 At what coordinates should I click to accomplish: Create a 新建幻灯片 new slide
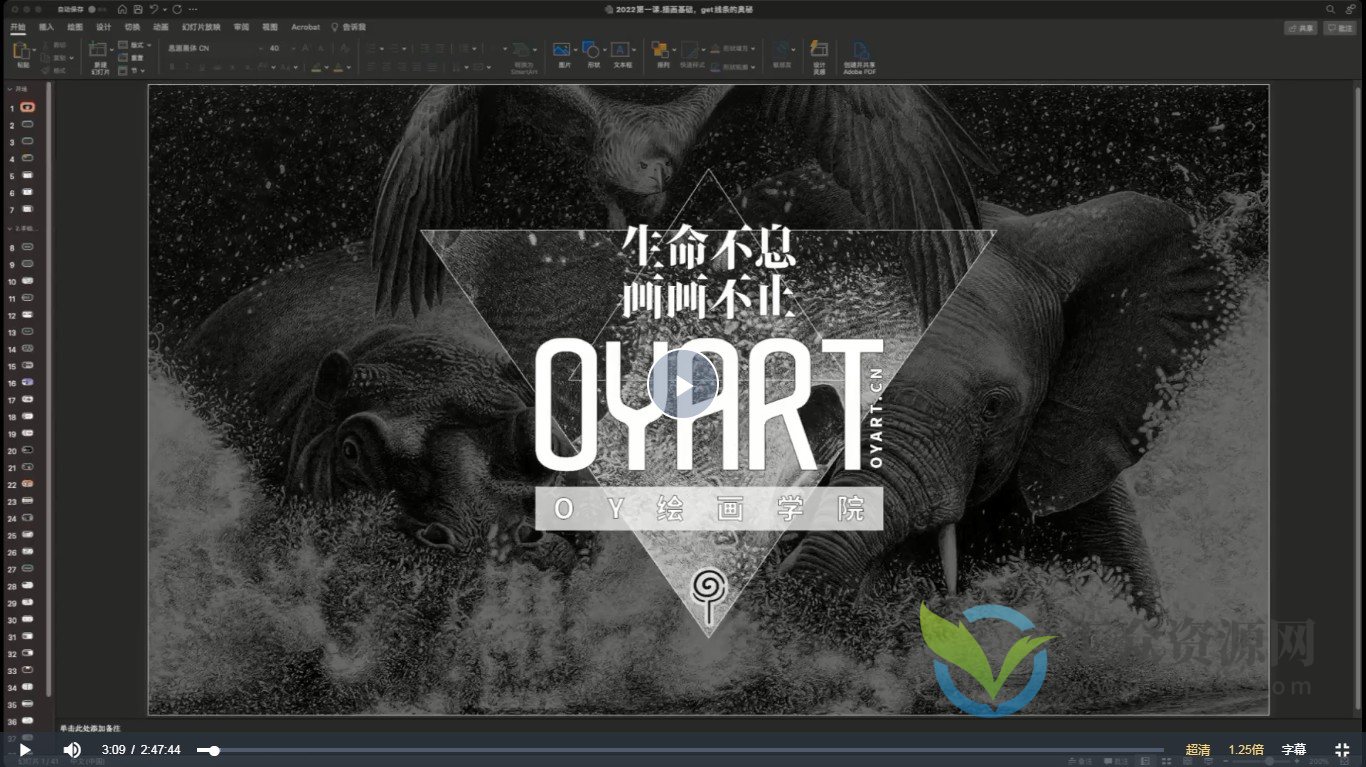(x=99, y=59)
